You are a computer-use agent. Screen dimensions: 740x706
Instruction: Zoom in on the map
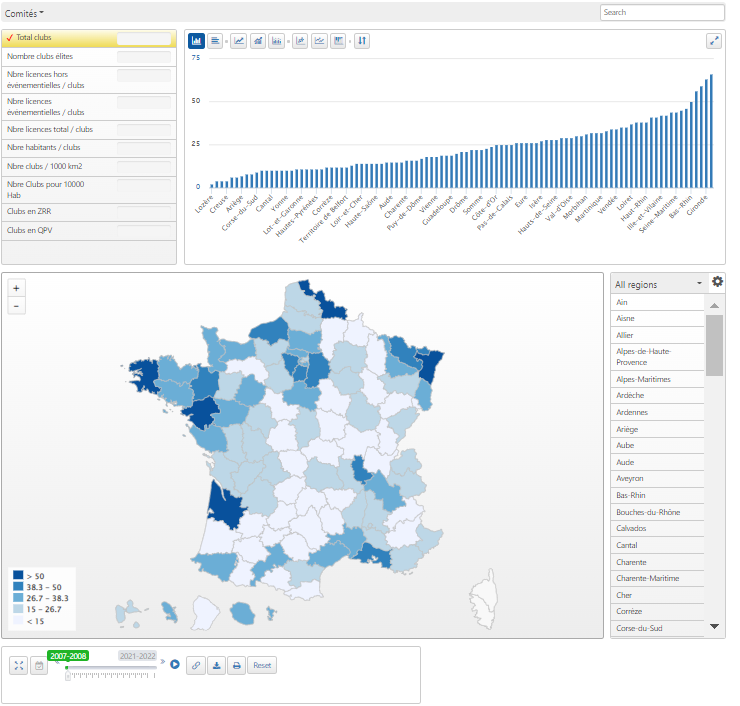(17, 288)
